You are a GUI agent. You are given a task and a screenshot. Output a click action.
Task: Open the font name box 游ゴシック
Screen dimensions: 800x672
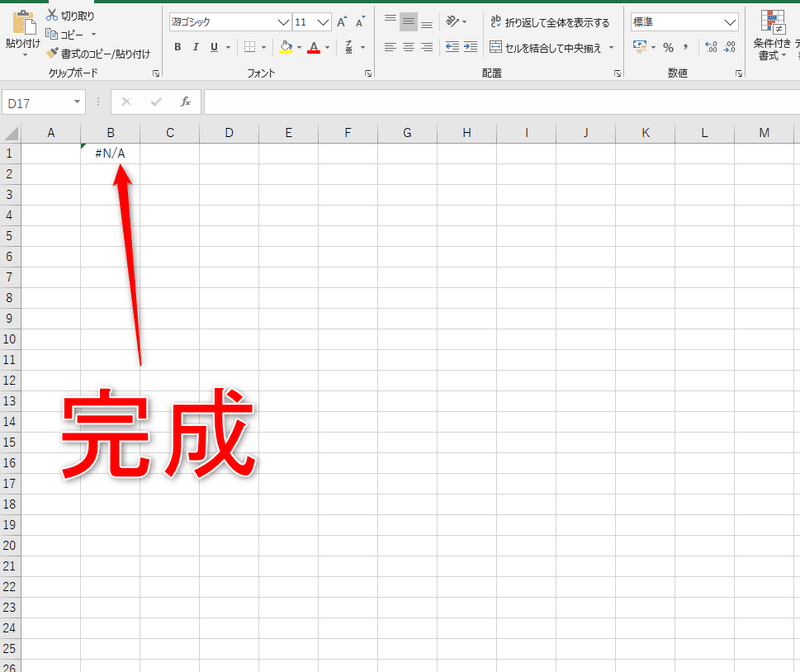tap(230, 22)
